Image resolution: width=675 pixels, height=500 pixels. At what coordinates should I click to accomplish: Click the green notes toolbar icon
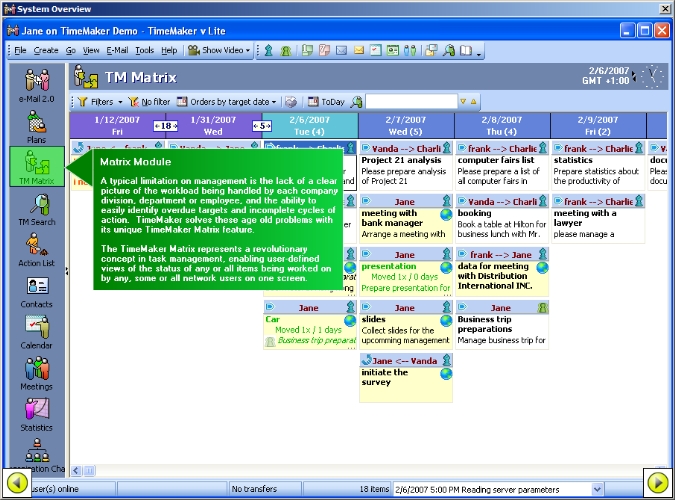[x=307, y=51]
